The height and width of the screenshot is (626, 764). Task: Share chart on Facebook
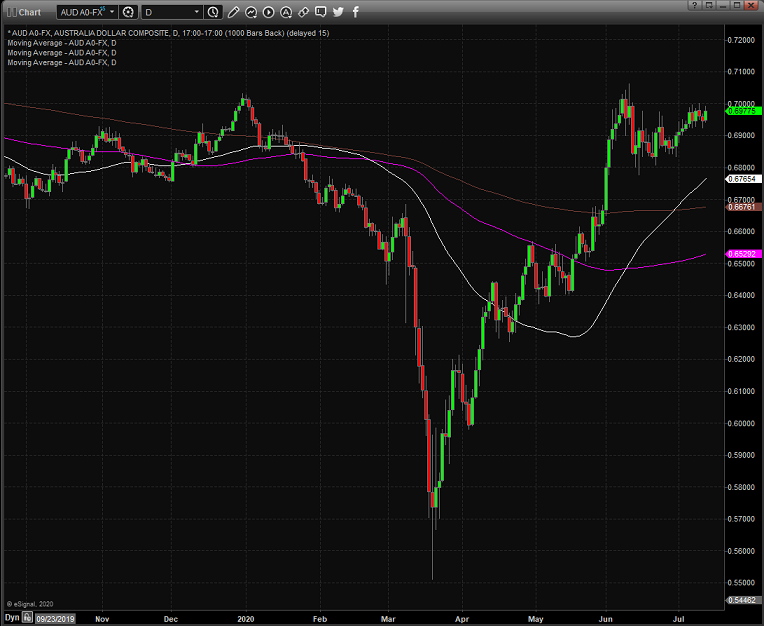[x=355, y=12]
